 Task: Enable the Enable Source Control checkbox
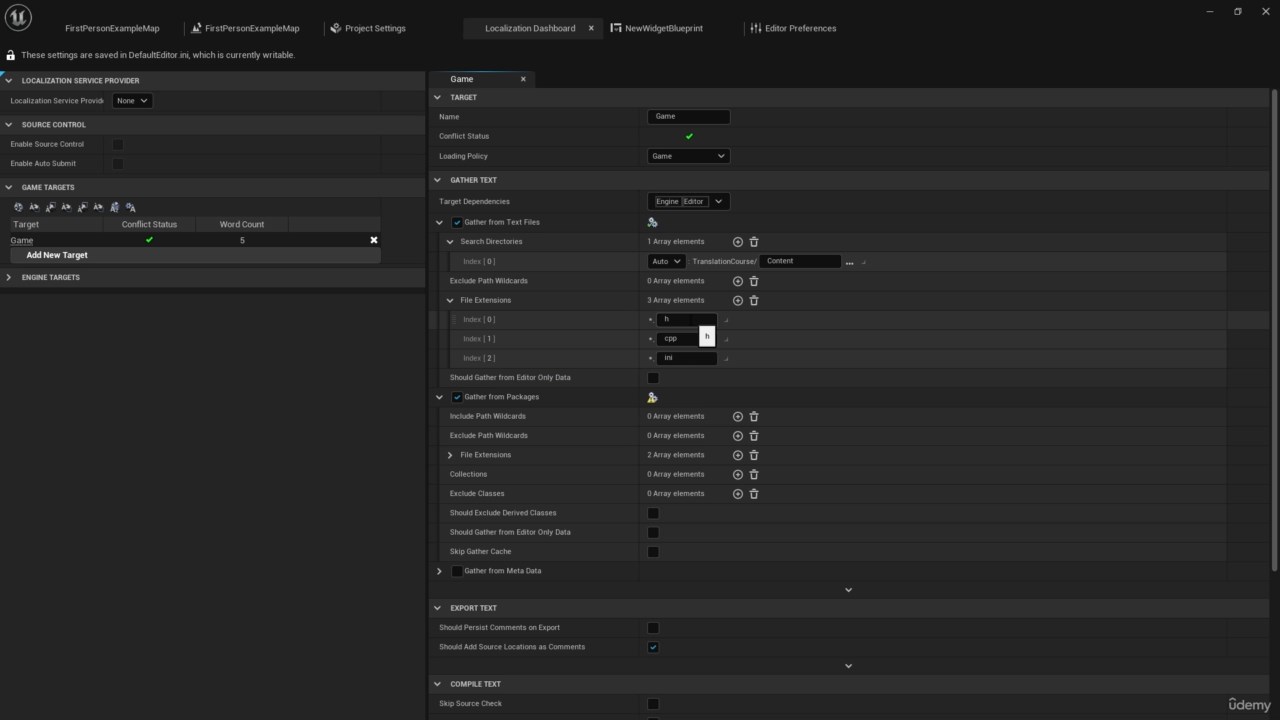pyautogui.click(x=117, y=144)
